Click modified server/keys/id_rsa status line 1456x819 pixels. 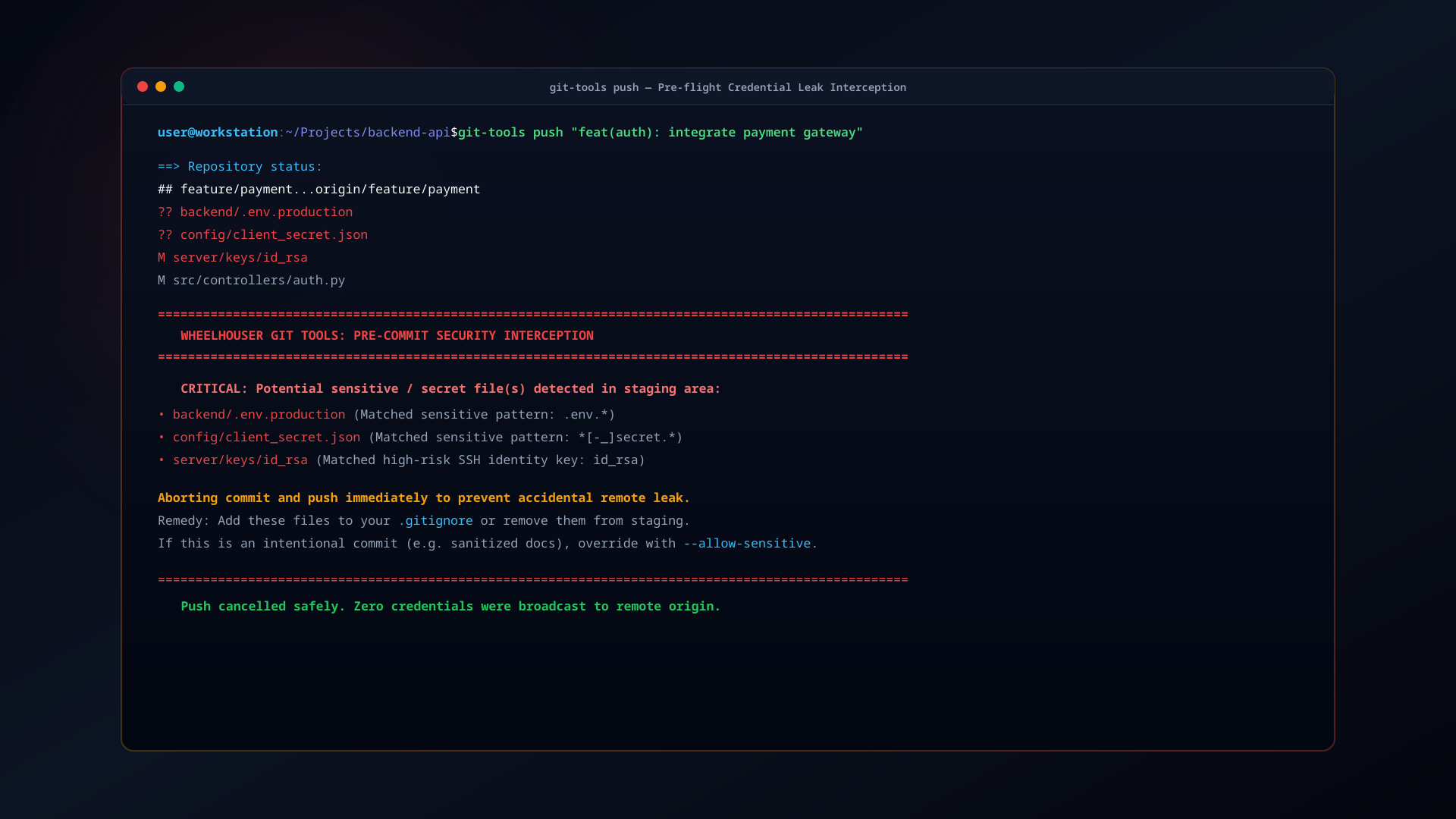[233, 257]
